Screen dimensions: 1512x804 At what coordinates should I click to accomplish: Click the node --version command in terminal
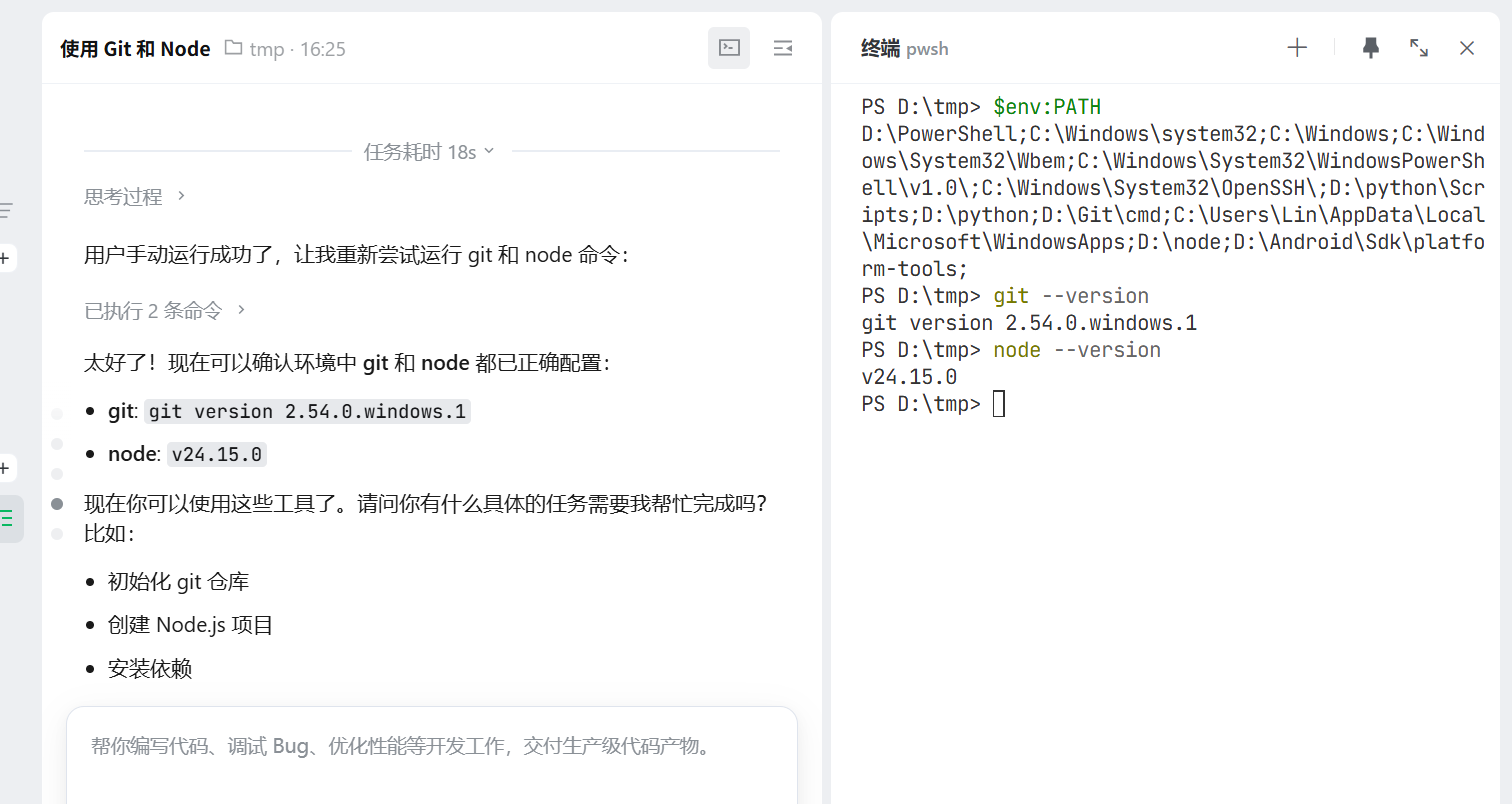click(1077, 350)
